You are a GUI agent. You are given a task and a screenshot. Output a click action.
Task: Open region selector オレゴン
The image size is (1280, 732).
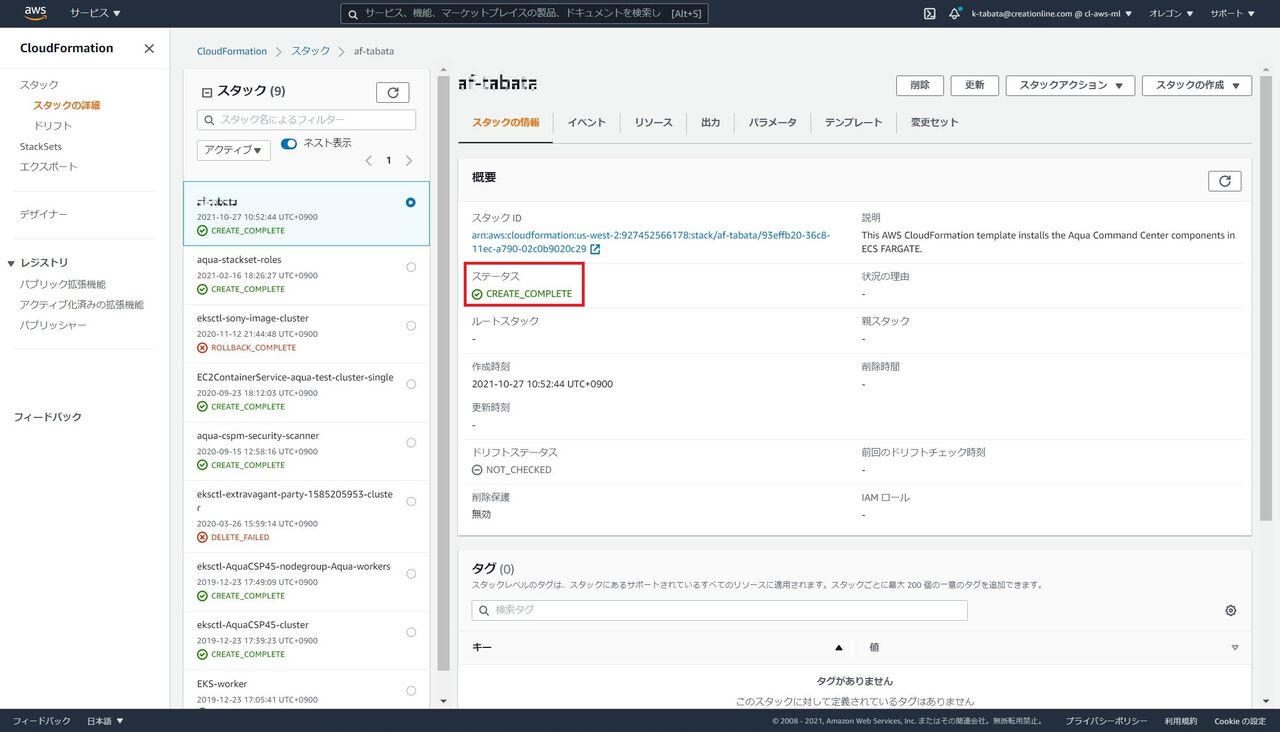(x=1171, y=14)
